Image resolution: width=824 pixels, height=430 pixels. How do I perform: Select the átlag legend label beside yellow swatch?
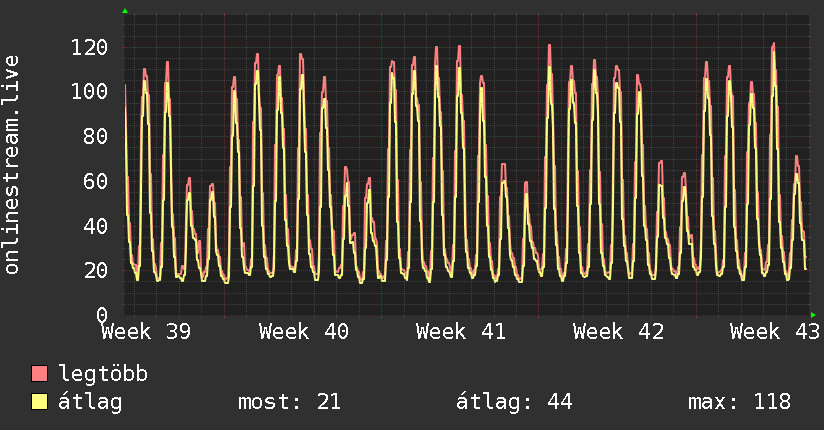[x=90, y=403]
